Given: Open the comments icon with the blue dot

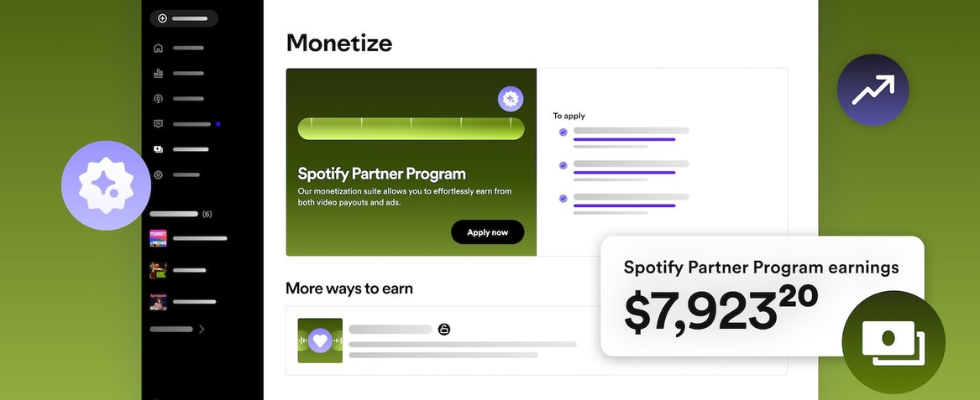Looking at the screenshot, I should (x=158, y=124).
